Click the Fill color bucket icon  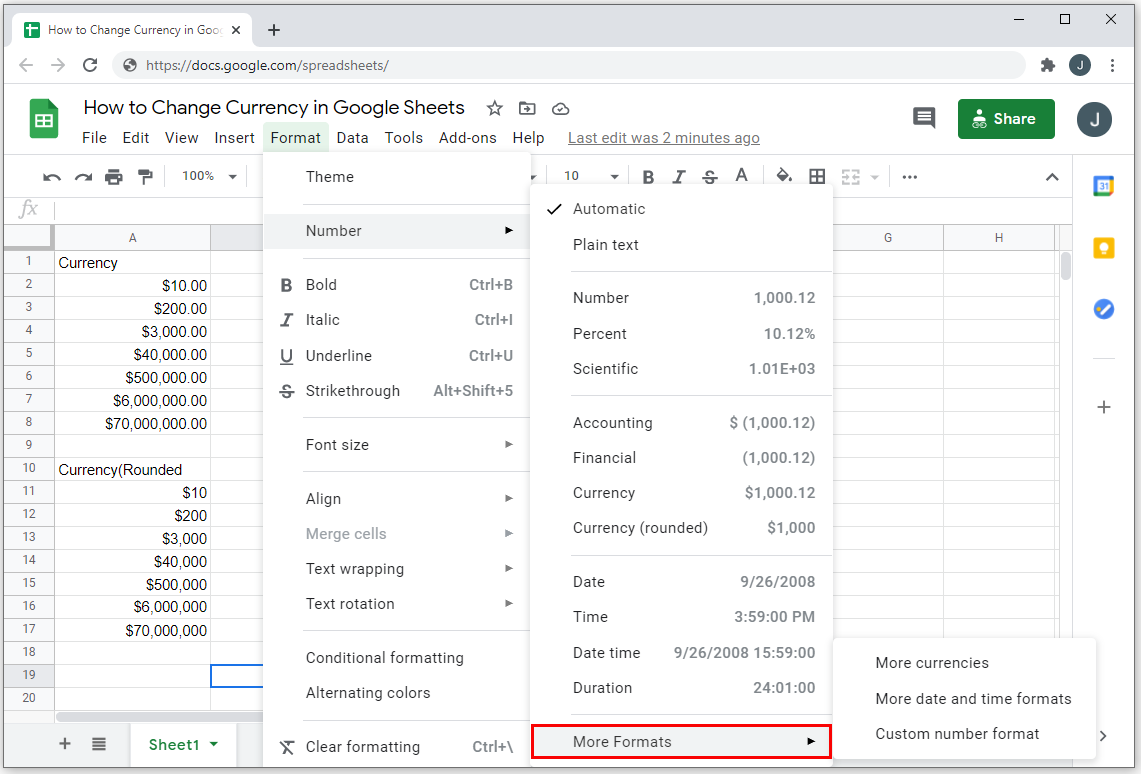pos(784,176)
